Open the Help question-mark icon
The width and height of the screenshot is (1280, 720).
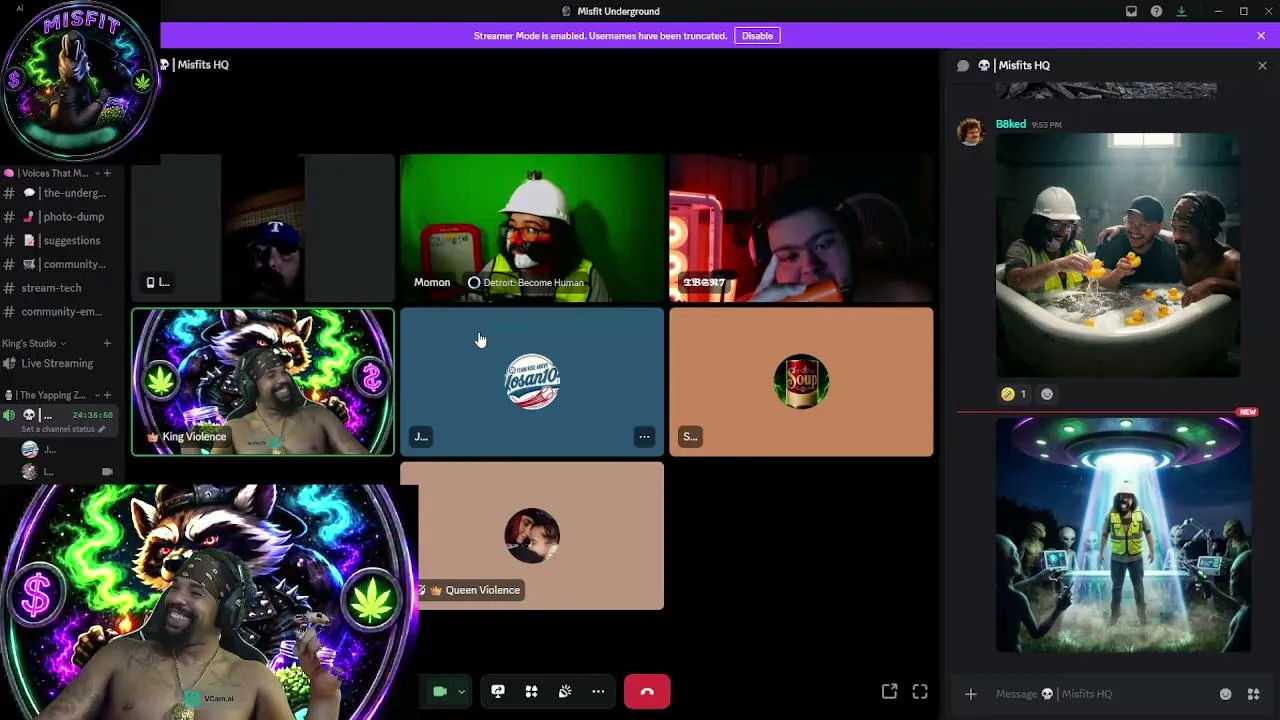click(1156, 11)
